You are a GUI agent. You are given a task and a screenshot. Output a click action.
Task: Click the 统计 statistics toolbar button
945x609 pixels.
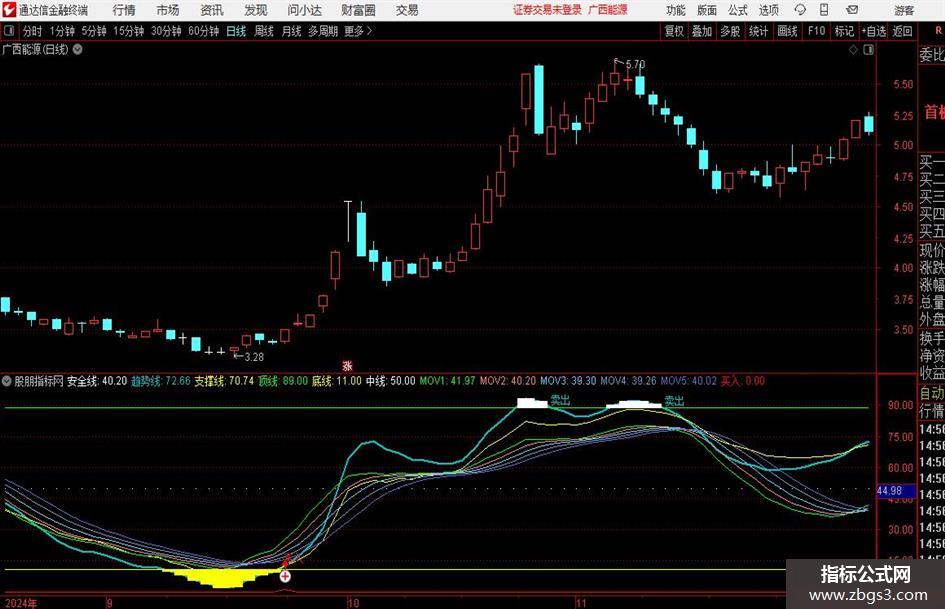pyautogui.click(x=758, y=31)
